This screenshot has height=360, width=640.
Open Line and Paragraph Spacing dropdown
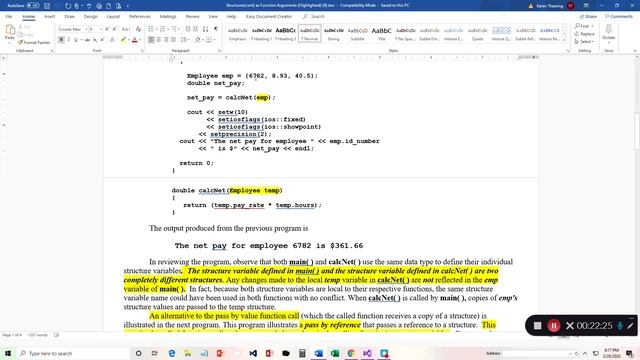[x=184, y=40]
